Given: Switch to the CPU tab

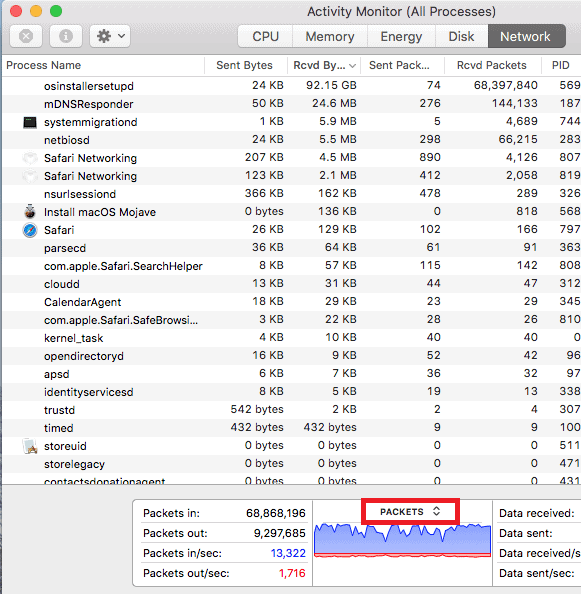Looking at the screenshot, I should click(266, 36).
